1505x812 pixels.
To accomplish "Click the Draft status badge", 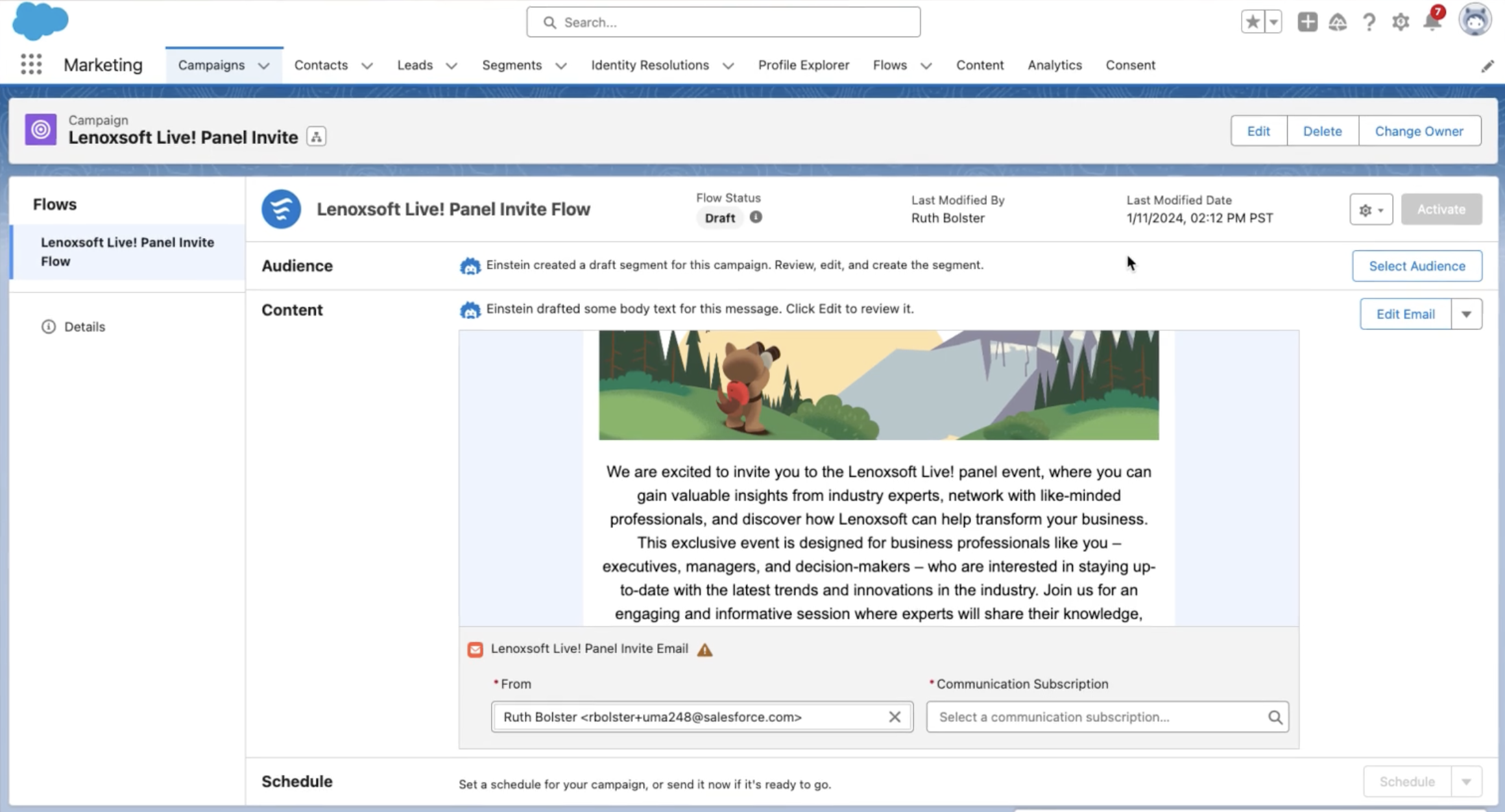I will click(x=720, y=218).
